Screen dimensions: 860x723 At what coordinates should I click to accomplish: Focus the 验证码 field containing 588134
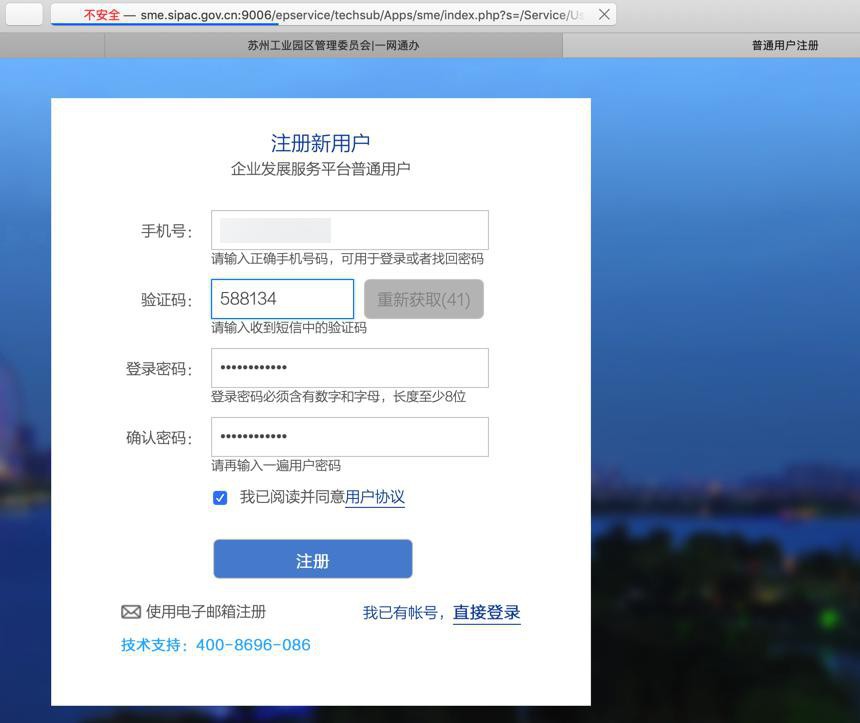tap(282, 299)
